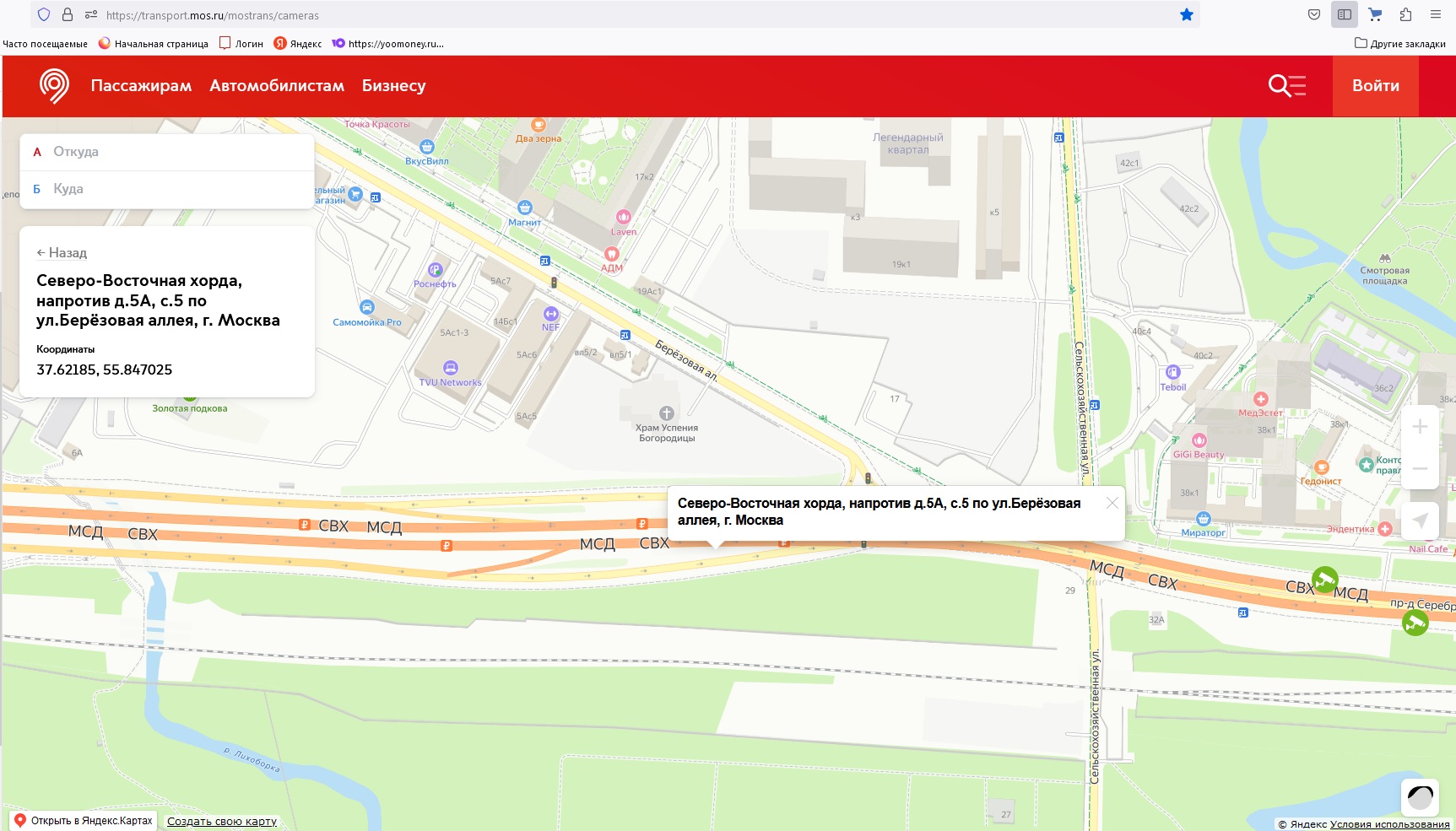Open the Firefox hamburger menu
1456x831 pixels.
1436,14
